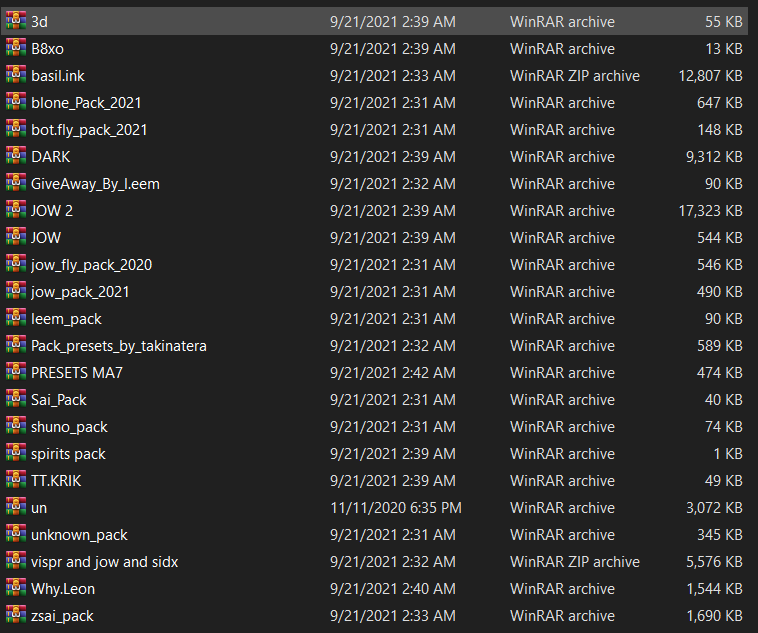Select the jow_fly_pack_2020 archive icon
This screenshot has height=633, width=758.
[16, 264]
